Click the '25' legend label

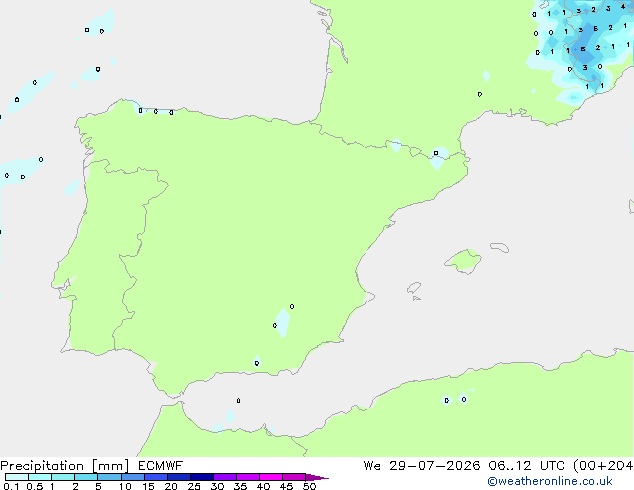194,486
